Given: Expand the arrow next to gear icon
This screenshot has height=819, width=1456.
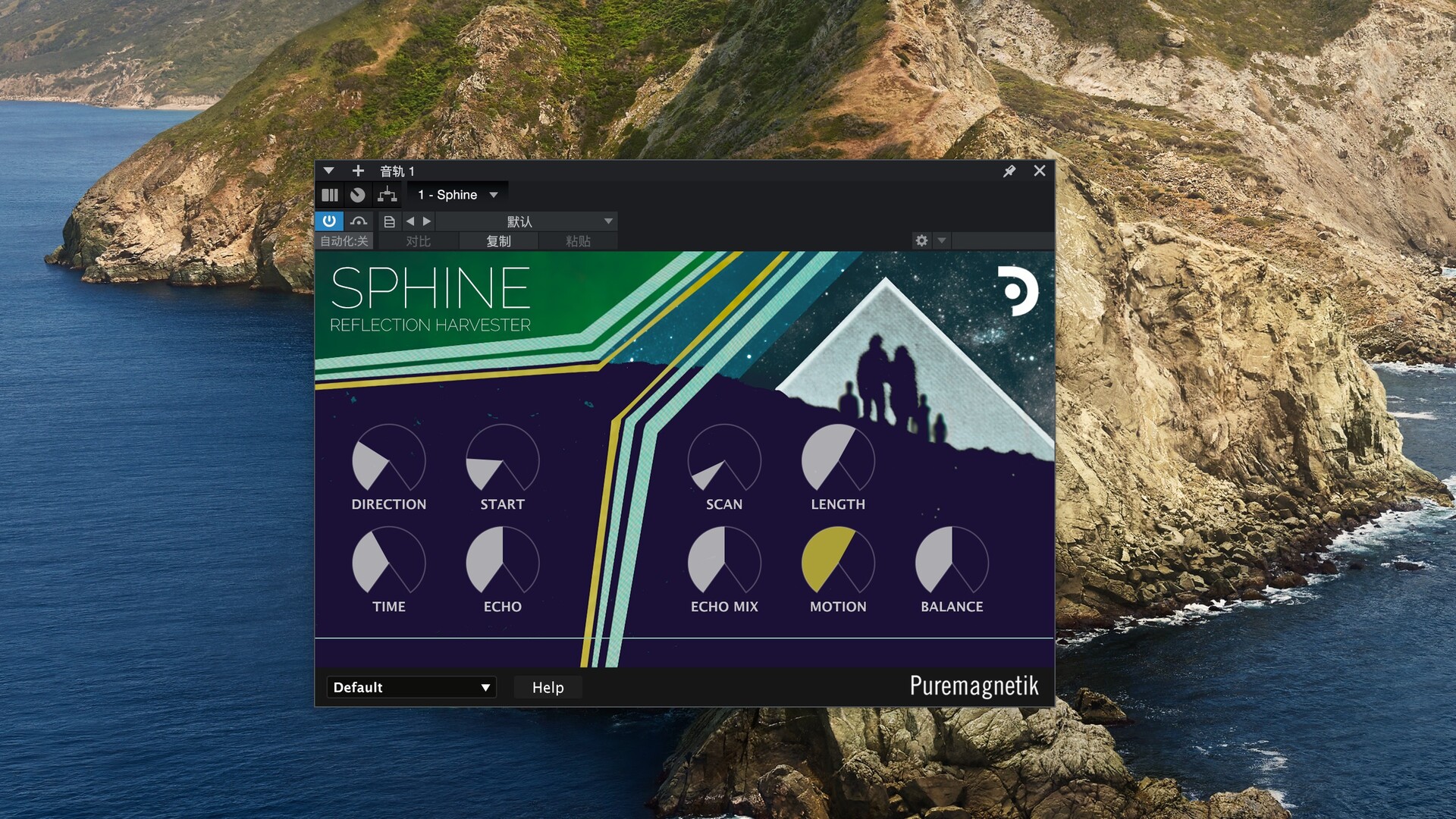Looking at the screenshot, I should tap(942, 240).
